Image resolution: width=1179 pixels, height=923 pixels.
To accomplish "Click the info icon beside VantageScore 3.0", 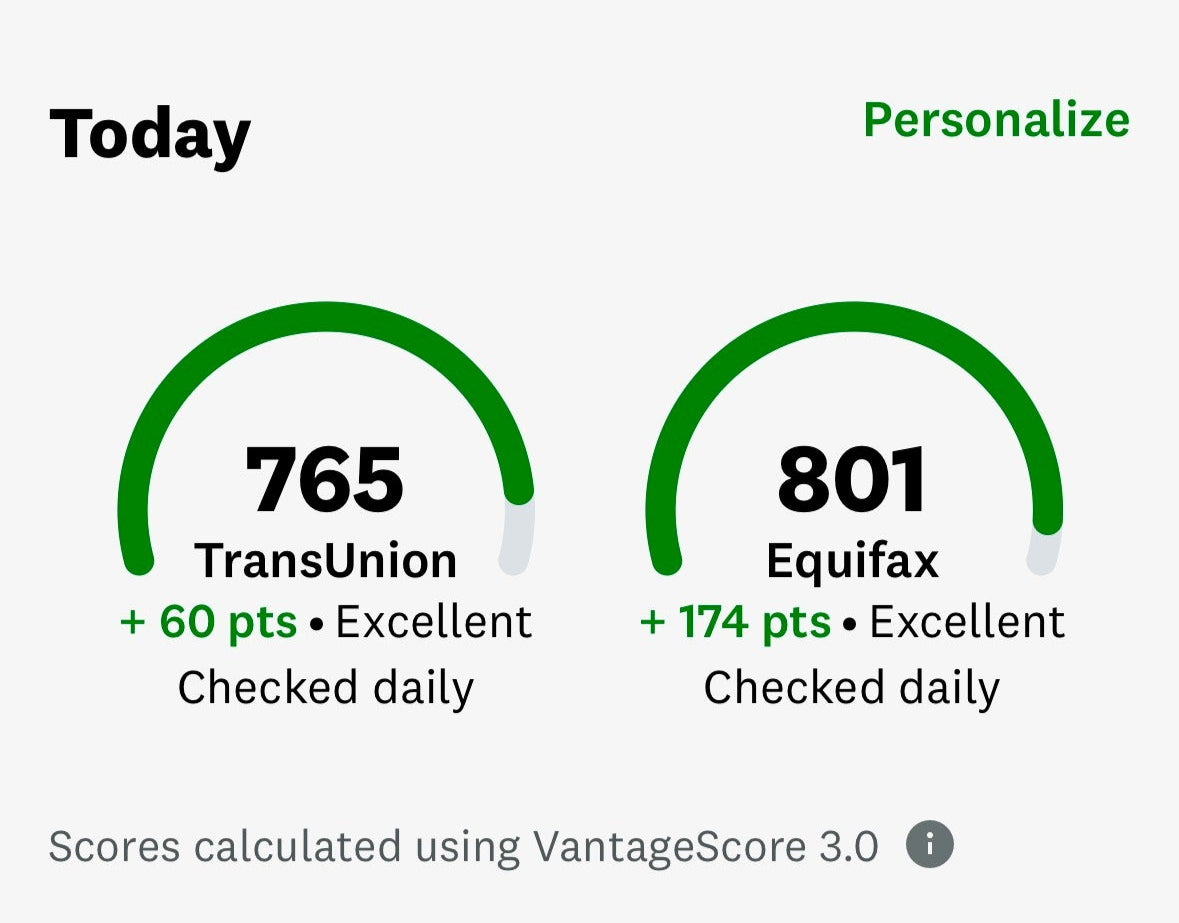I will tap(929, 846).
